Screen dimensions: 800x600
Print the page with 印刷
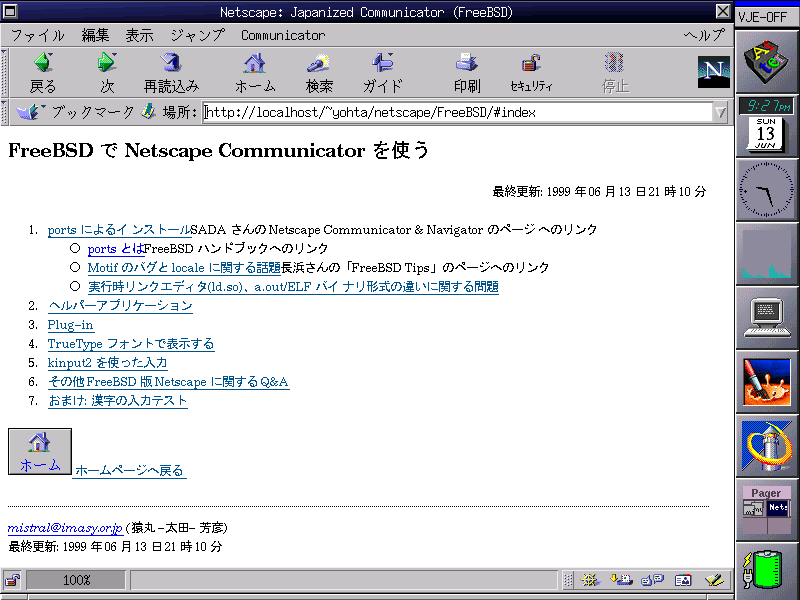[467, 72]
